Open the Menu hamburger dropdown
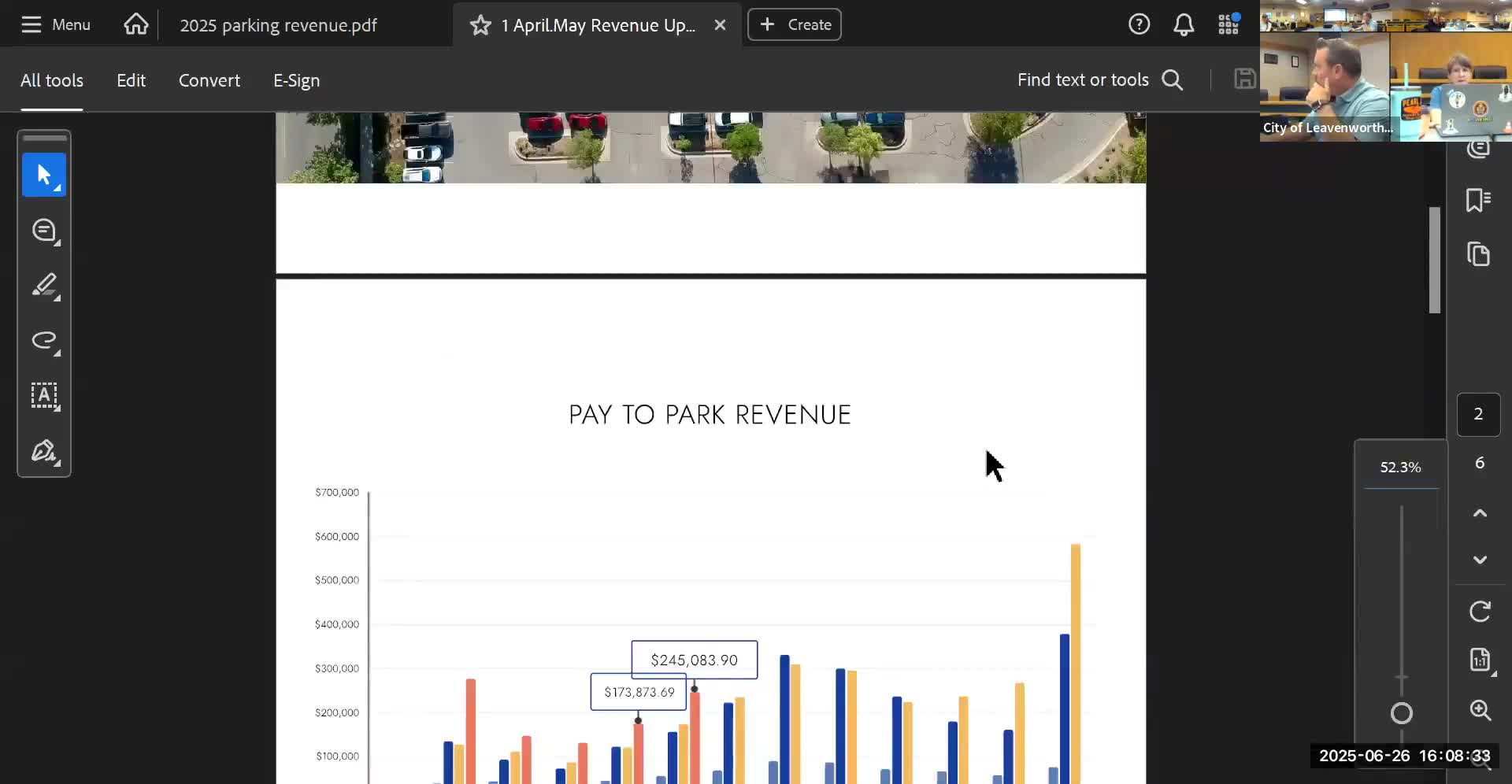This screenshot has height=784, width=1512. coord(55,25)
